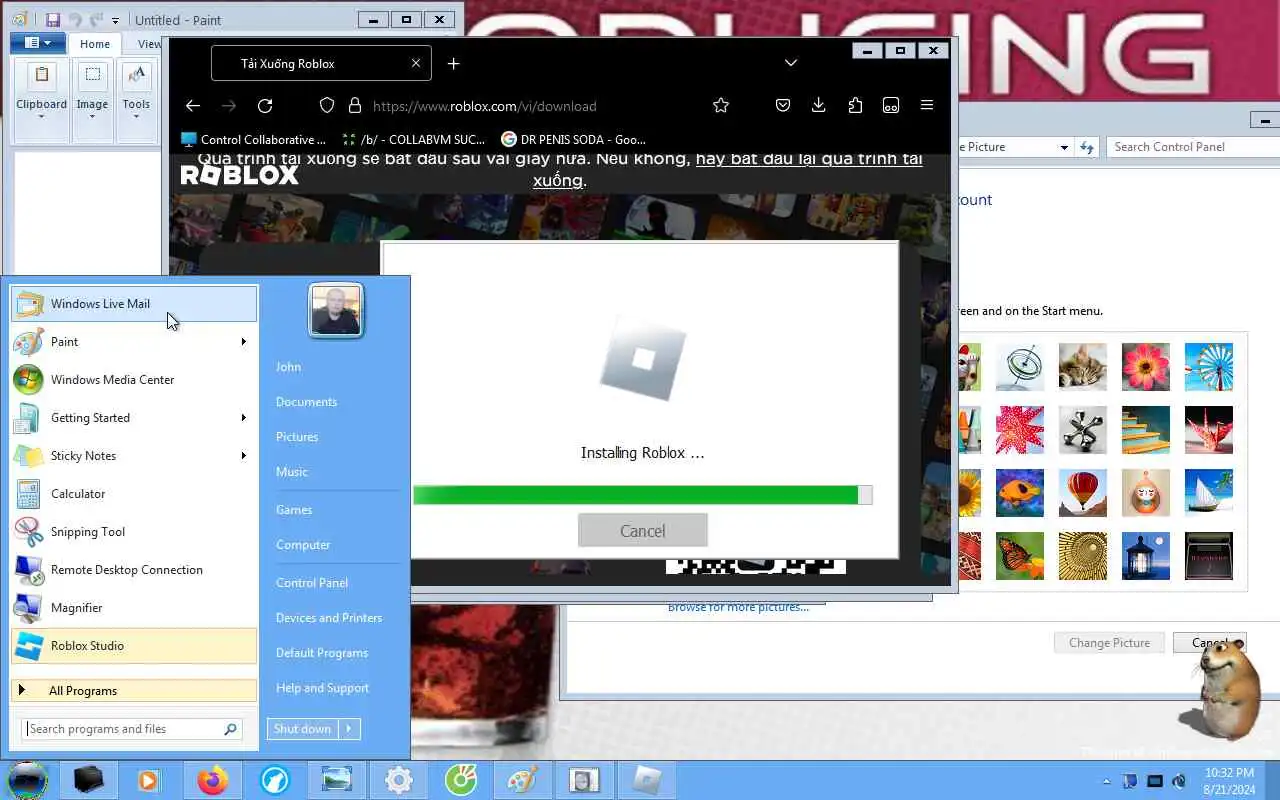Open Pictures from Start menu

tap(297, 437)
